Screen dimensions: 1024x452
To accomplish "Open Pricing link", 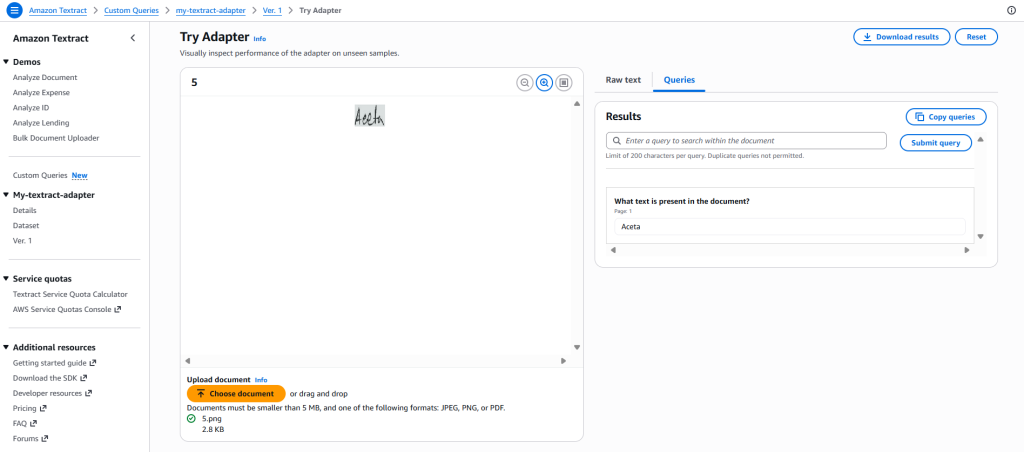I will 29,408.
